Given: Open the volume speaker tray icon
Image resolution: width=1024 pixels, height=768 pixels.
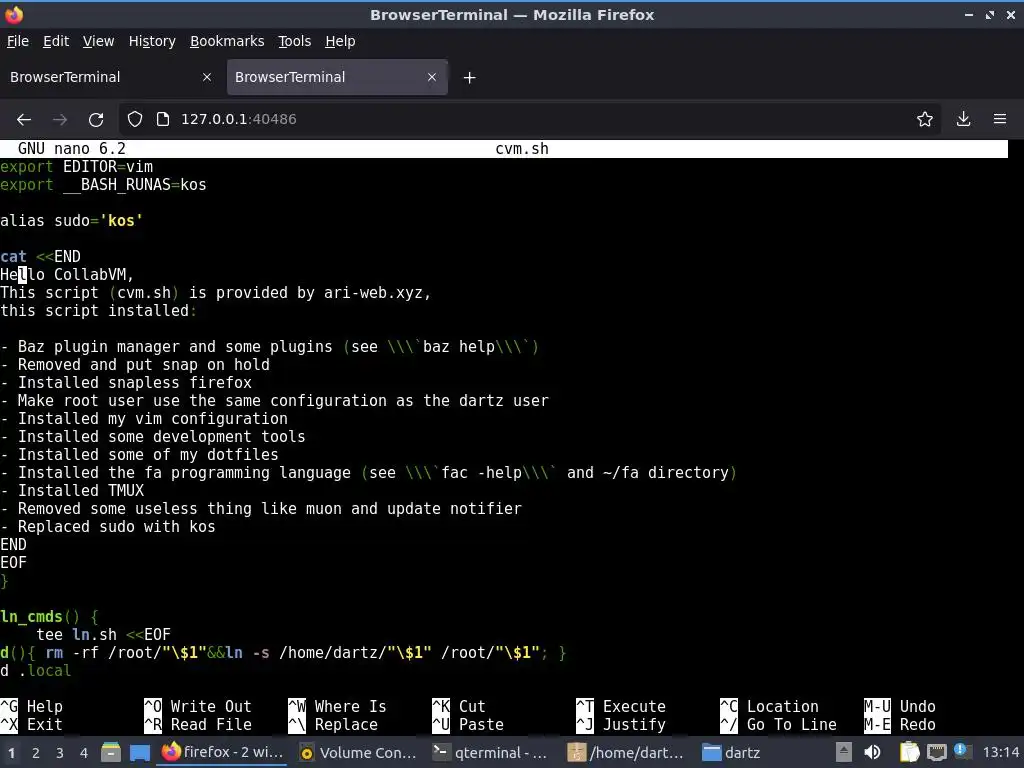Looking at the screenshot, I should (x=872, y=752).
